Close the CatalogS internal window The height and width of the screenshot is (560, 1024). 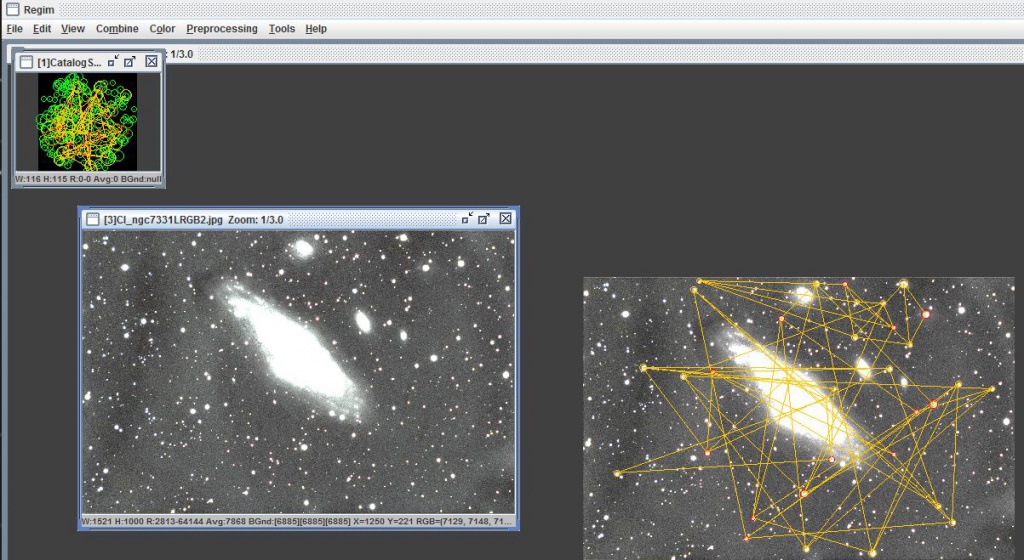152,61
